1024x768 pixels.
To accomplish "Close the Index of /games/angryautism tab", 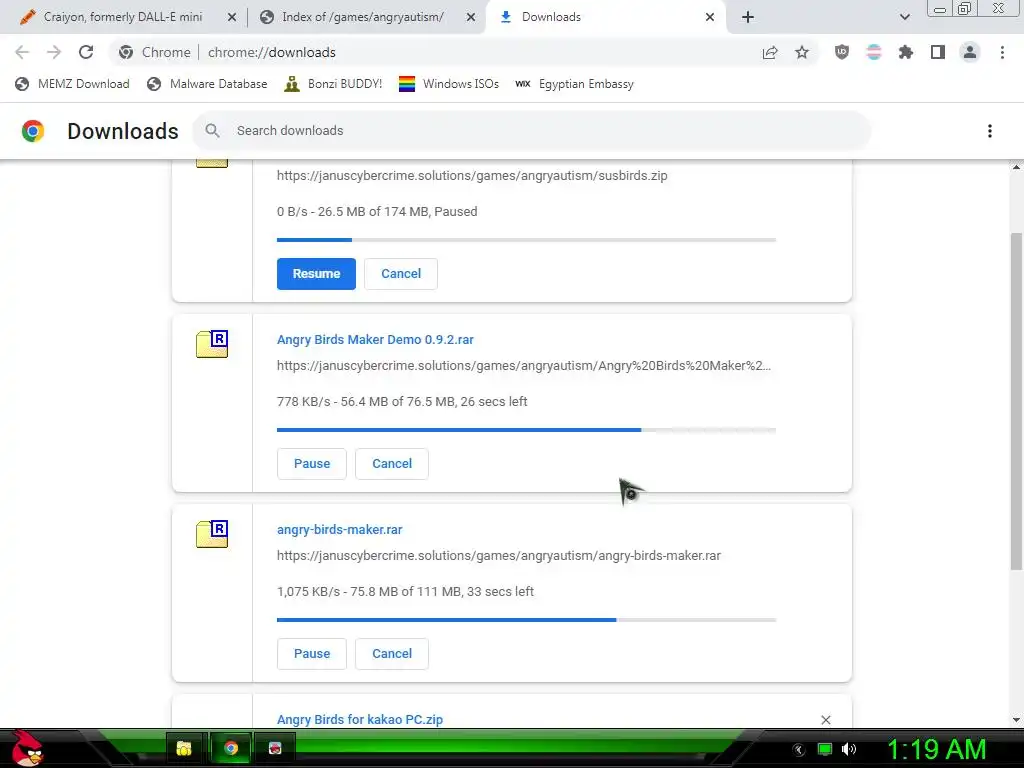I will [471, 18].
